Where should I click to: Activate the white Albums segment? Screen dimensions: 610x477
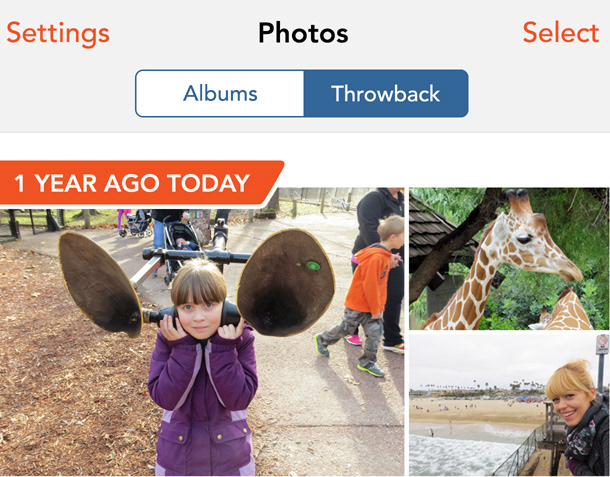[x=220, y=93]
